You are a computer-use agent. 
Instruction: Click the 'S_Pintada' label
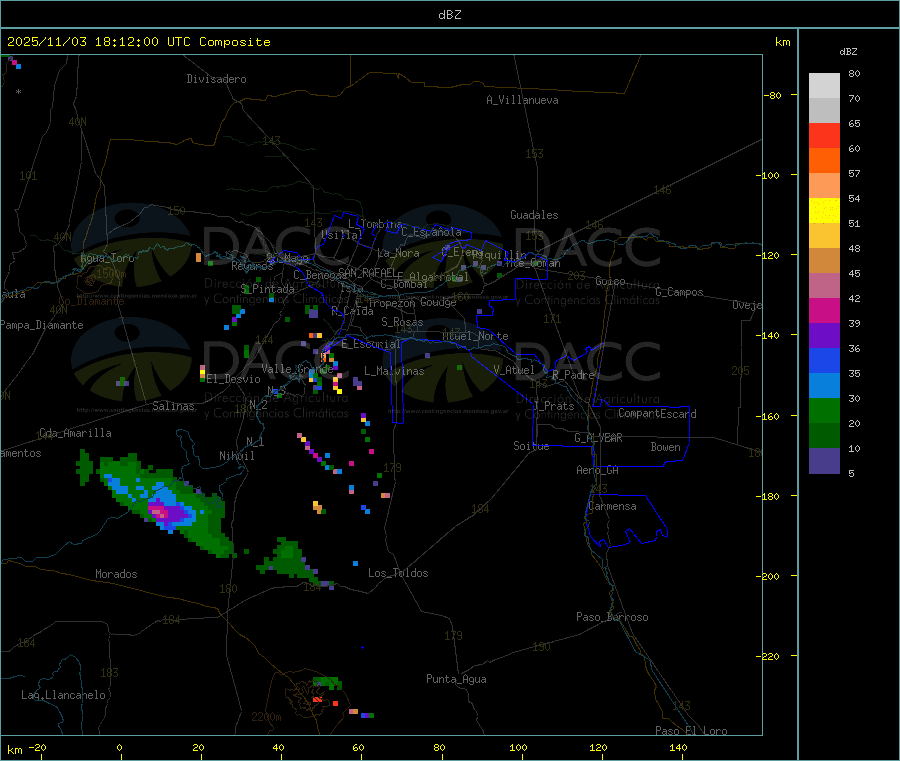click(x=267, y=289)
